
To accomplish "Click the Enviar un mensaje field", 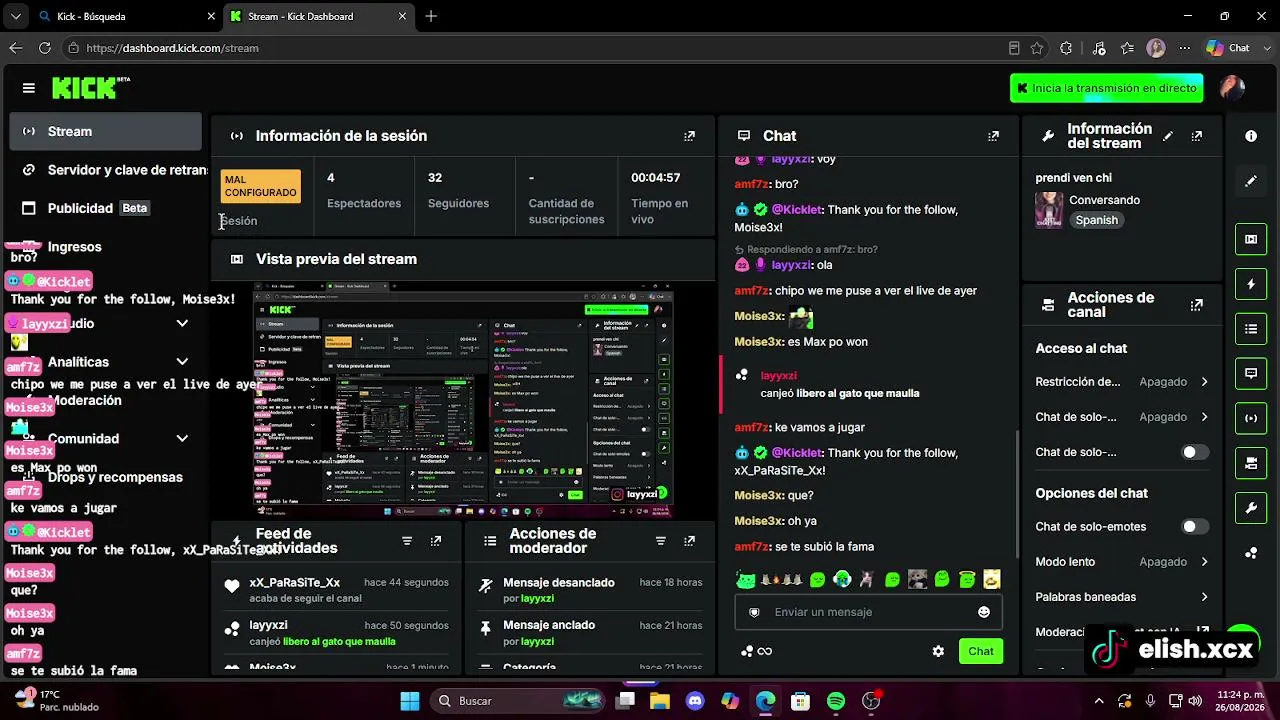I will [868, 612].
